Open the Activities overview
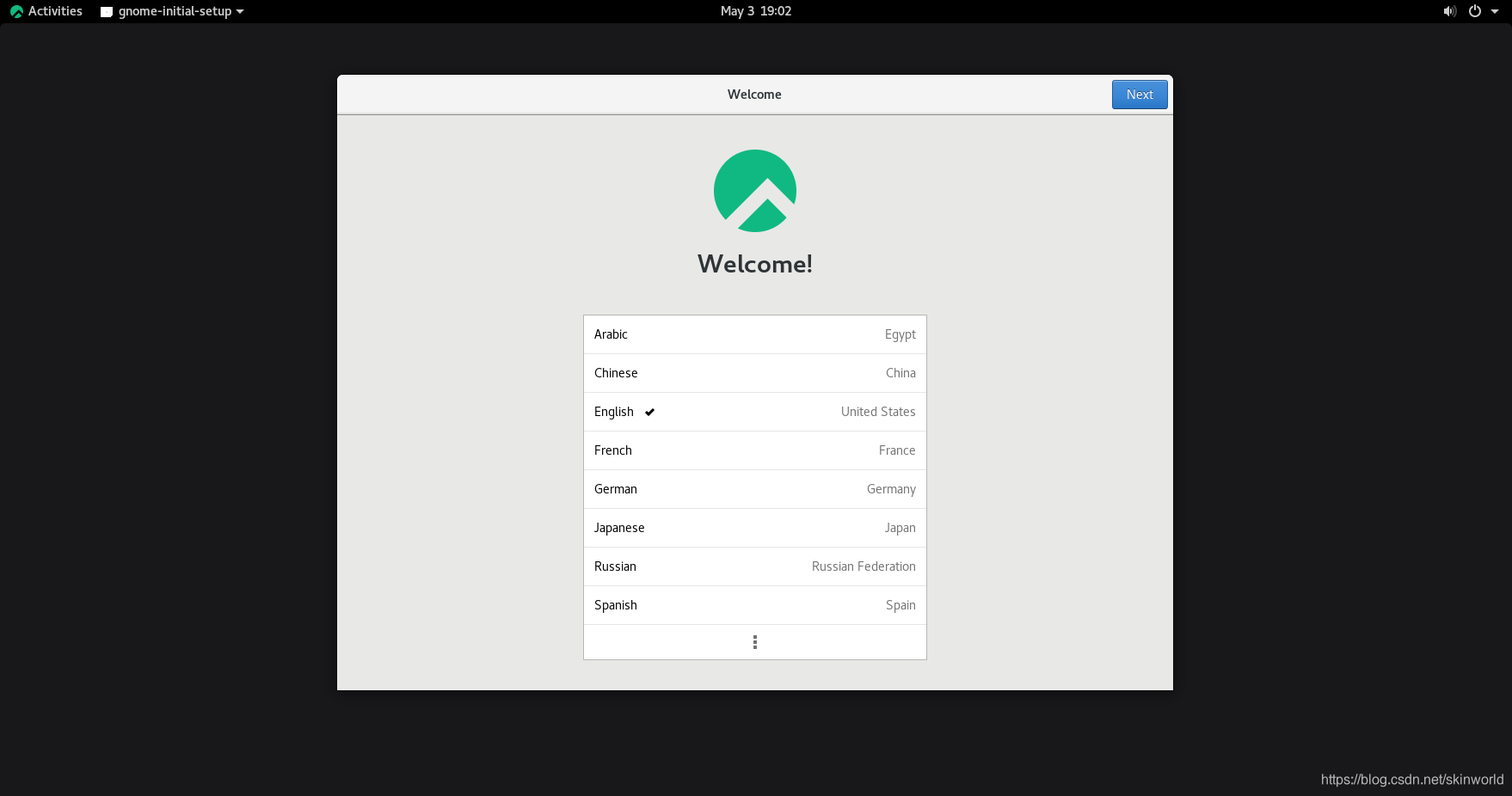Viewport: 1512px width, 796px height. click(x=46, y=11)
